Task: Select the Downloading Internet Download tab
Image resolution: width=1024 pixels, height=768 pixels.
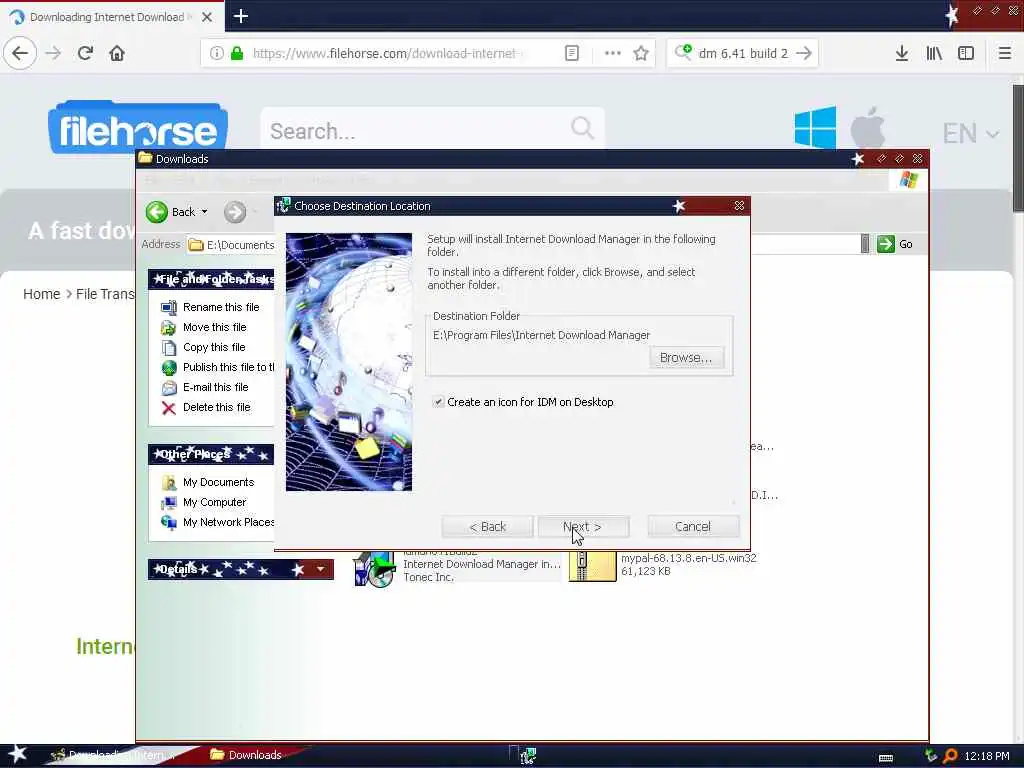Action: tap(106, 17)
